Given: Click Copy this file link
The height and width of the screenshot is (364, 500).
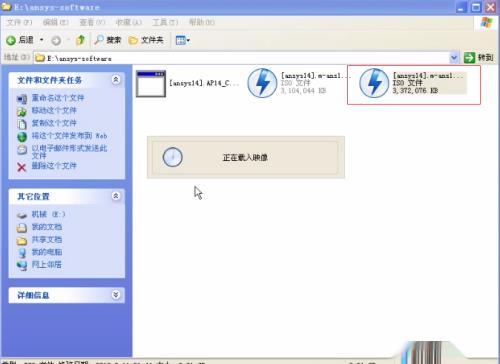Looking at the screenshot, I should (x=54, y=123).
